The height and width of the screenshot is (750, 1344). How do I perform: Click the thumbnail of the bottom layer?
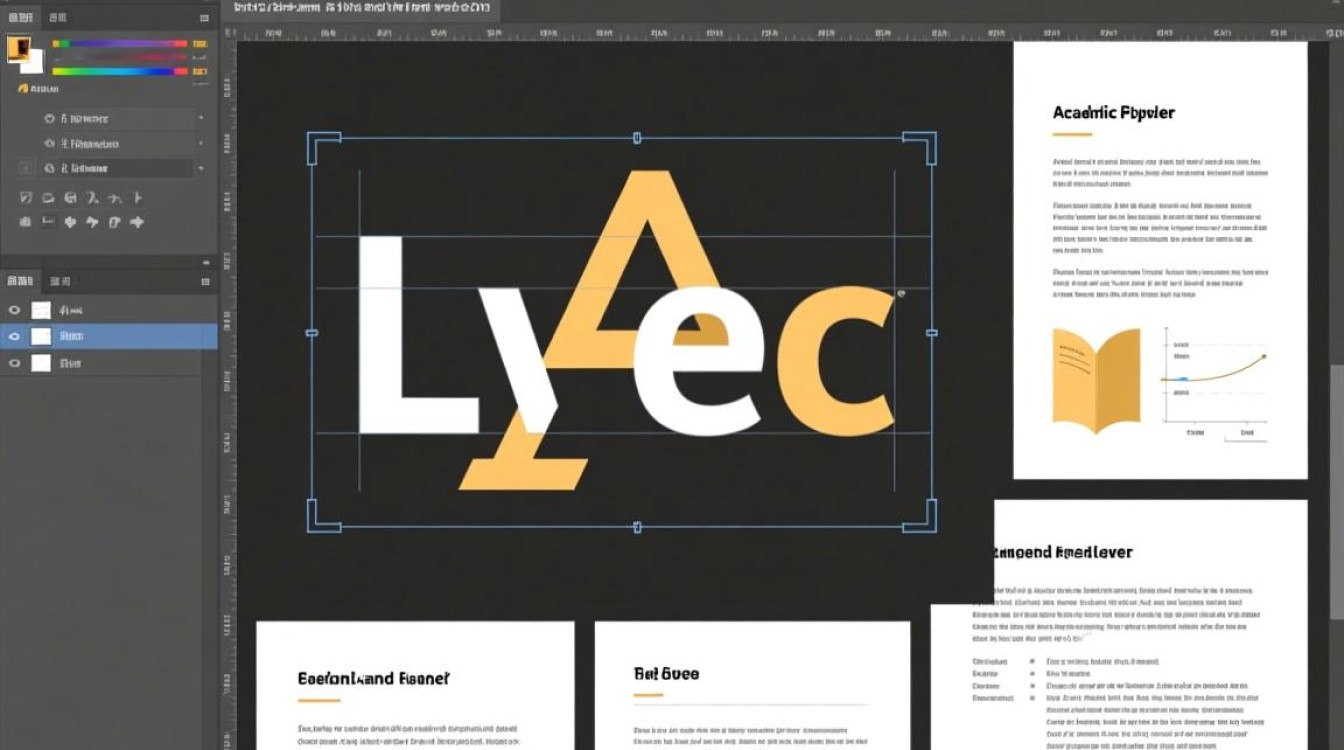pyautogui.click(x=41, y=363)
